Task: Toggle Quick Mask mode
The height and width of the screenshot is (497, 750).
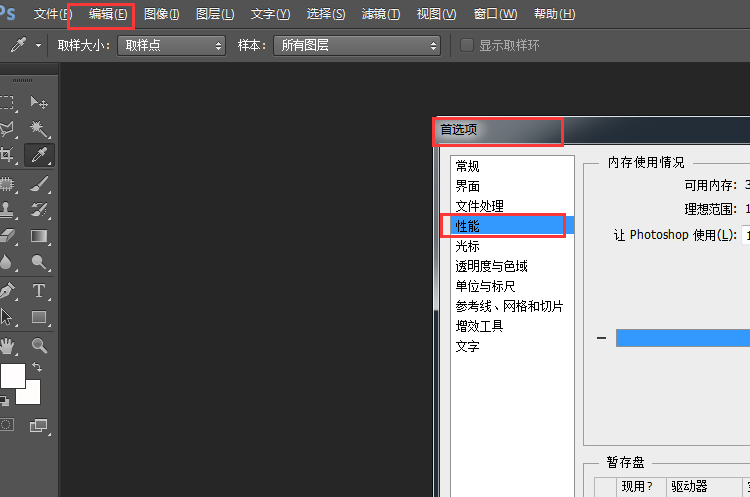Action: pyautogui.click(x=7, y=425)
